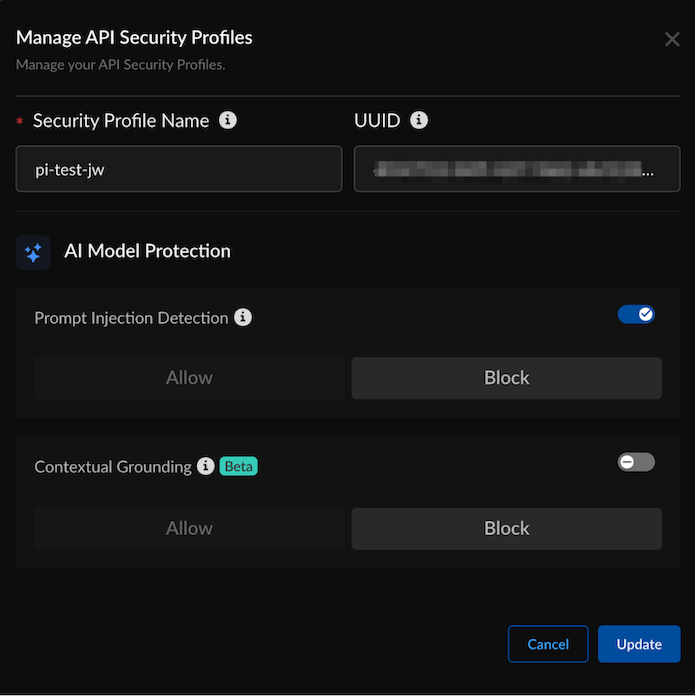Click the Beta badge
This screenshot has height=698, width=695.
pyautogui.click(x=239, y=466)
